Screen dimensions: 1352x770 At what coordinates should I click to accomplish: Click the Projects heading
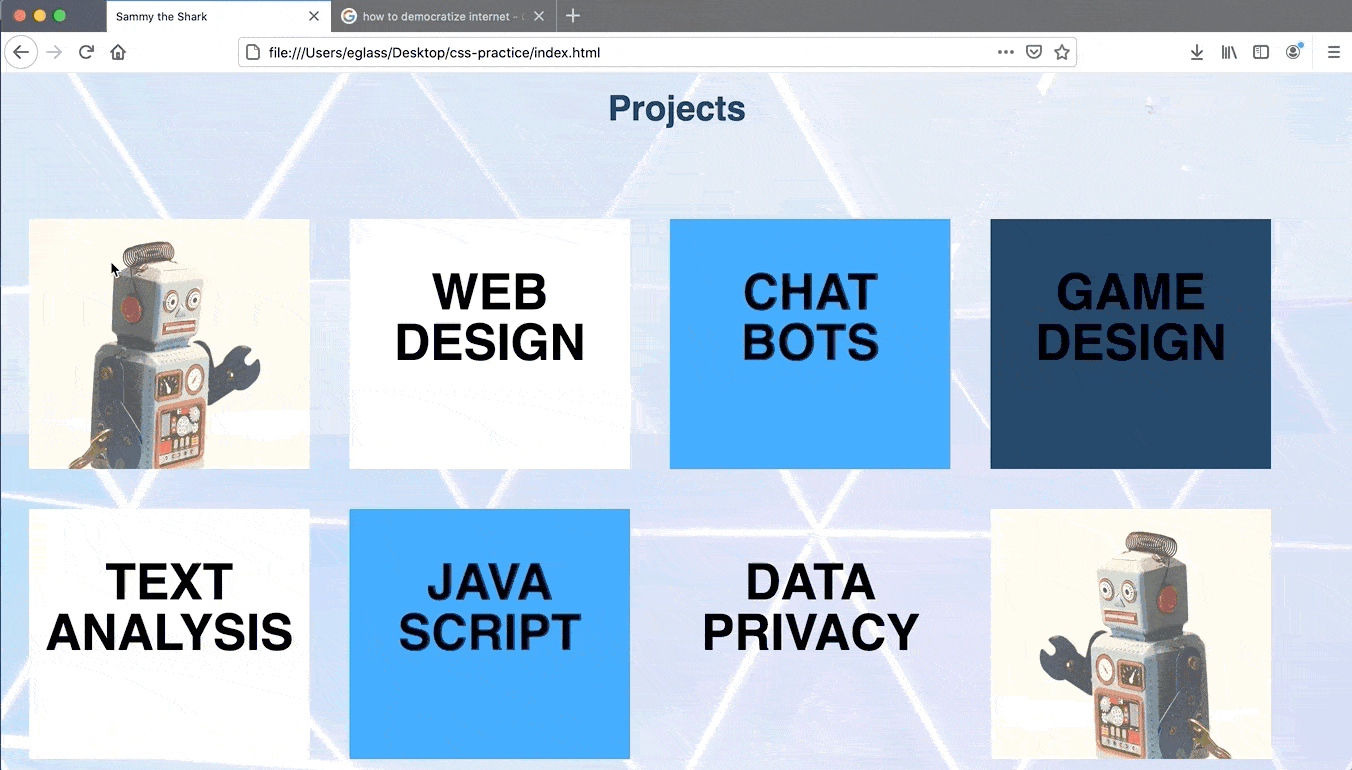[677, 109]
